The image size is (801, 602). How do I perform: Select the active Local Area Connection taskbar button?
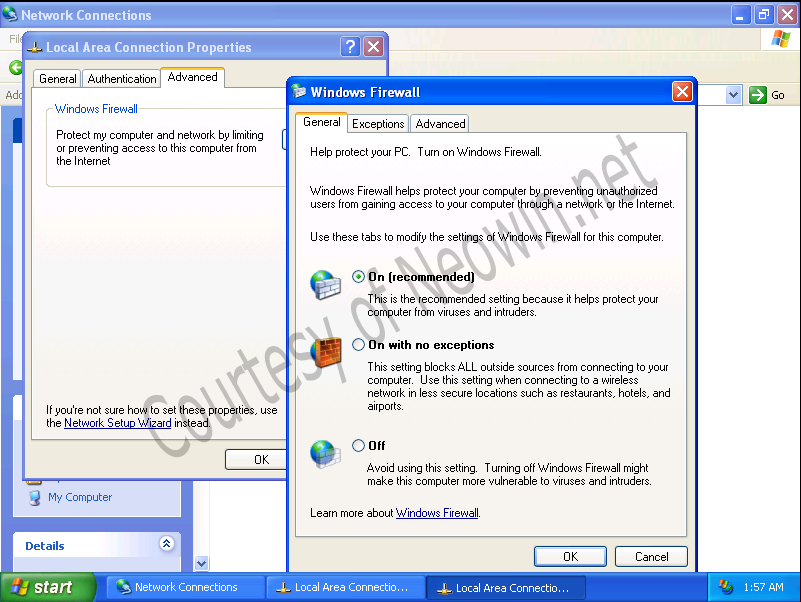point(506,588)
